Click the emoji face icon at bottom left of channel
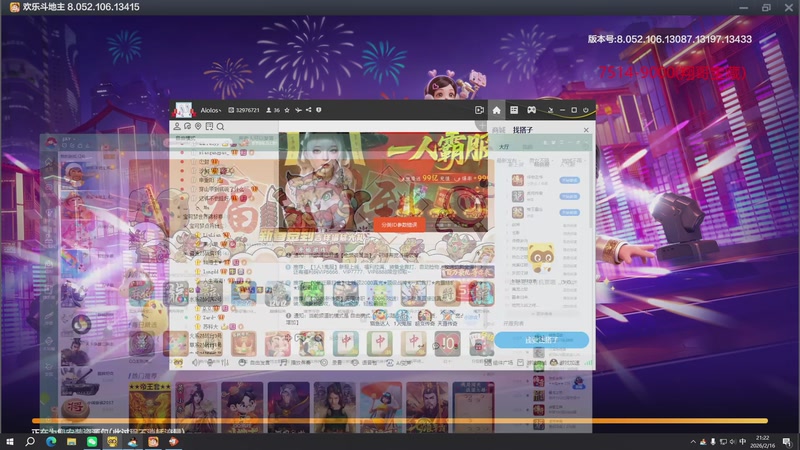The image size is (800, 450). click(x=178, y=363)
